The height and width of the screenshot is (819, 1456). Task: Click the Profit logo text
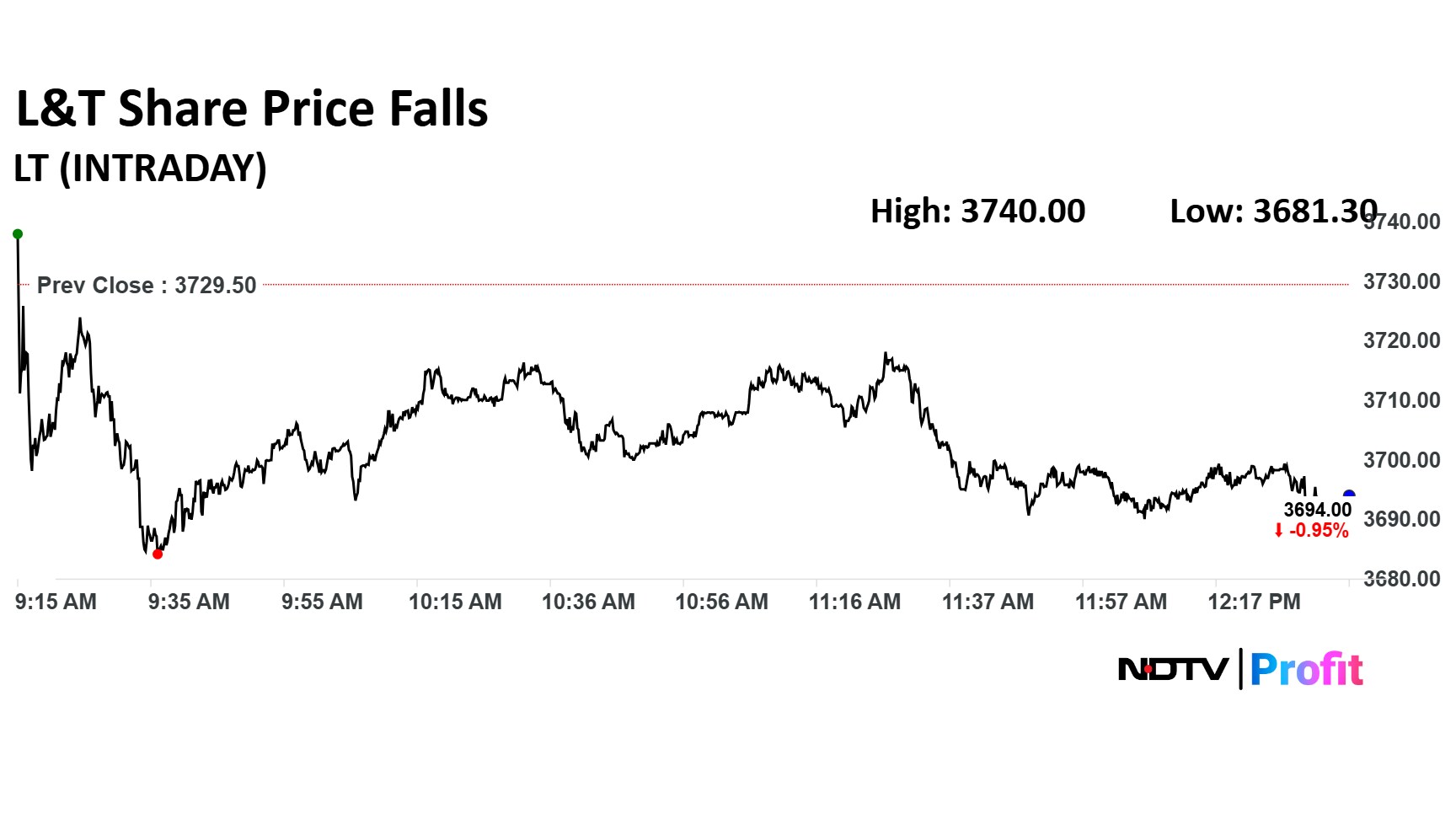tap(1306, 670)
